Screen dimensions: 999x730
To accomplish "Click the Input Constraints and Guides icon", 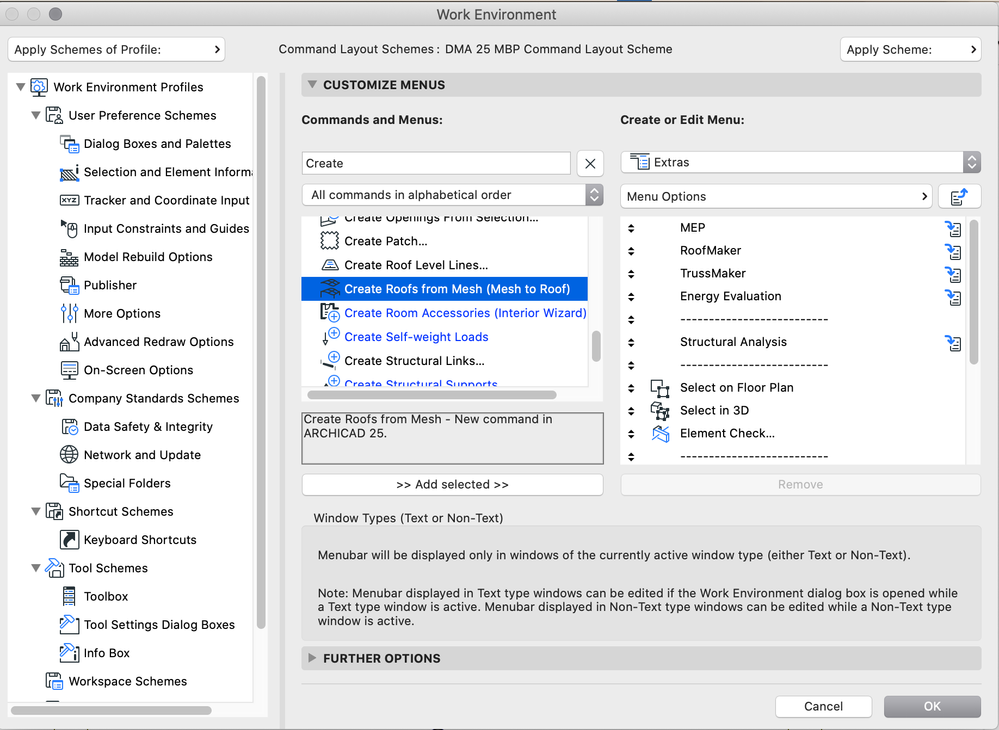I will click(69, 229).
